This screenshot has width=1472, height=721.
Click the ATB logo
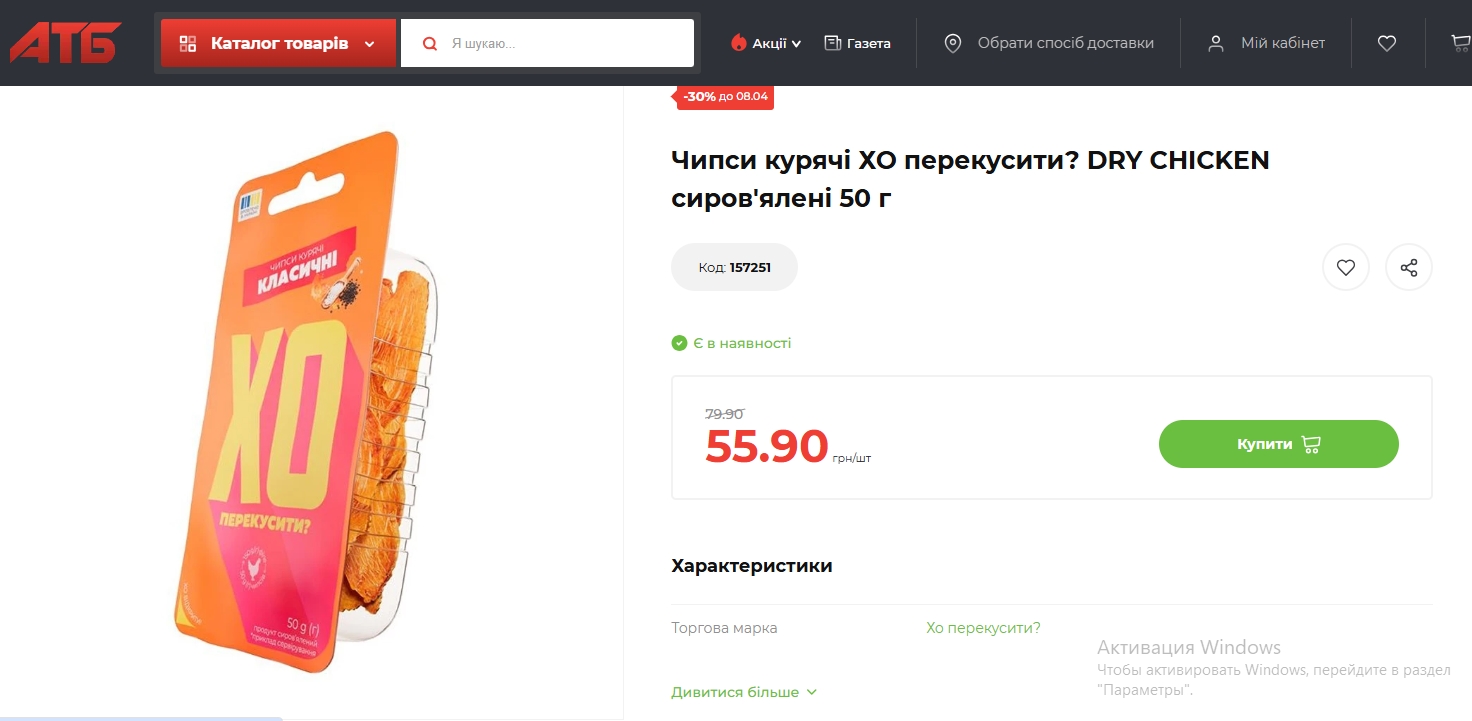[x=65, y=43]
